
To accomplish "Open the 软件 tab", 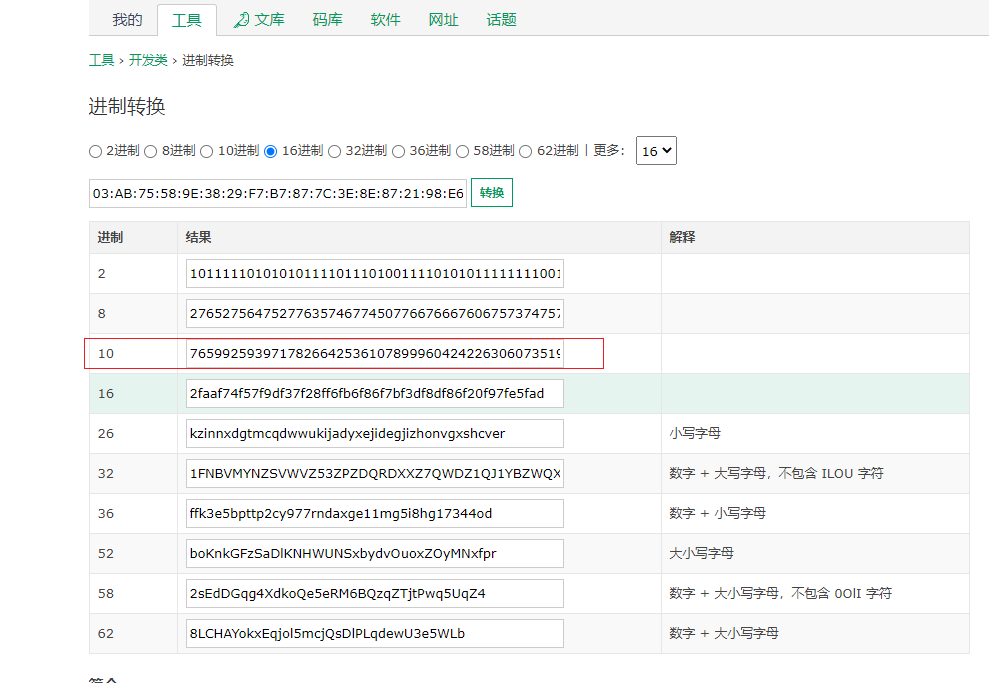I will (385, 20).
